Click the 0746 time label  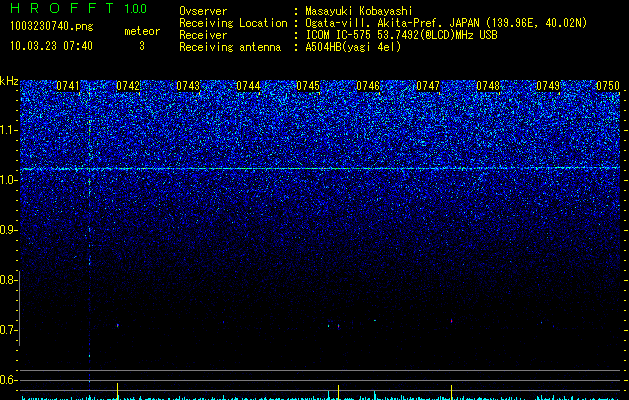coord(368,86)
